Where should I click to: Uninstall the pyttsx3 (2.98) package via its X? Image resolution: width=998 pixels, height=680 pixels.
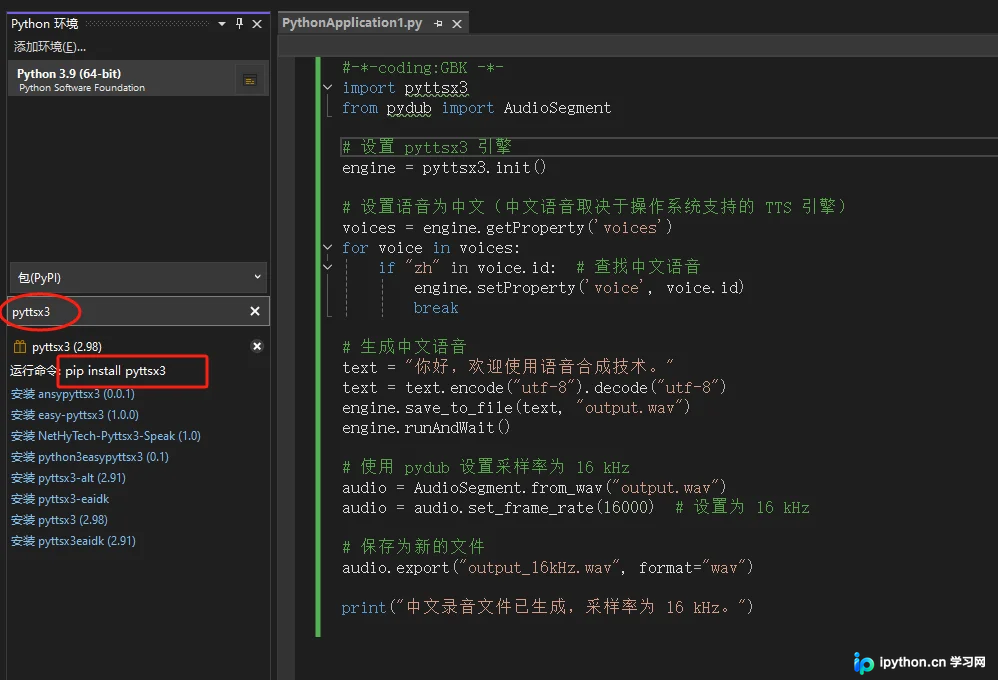257,346
